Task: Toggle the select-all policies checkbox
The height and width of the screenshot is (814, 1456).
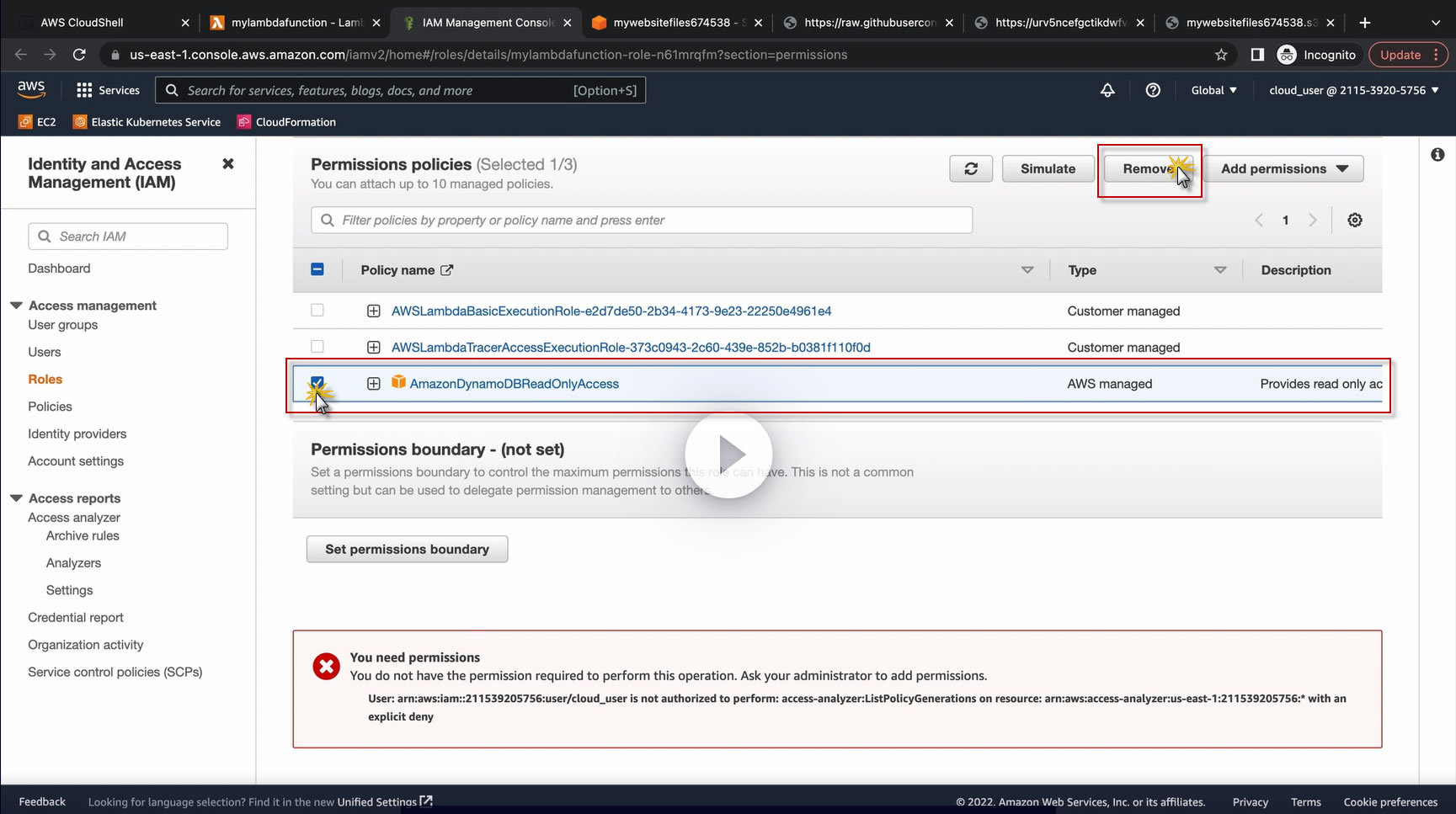Action: point(317,269)
